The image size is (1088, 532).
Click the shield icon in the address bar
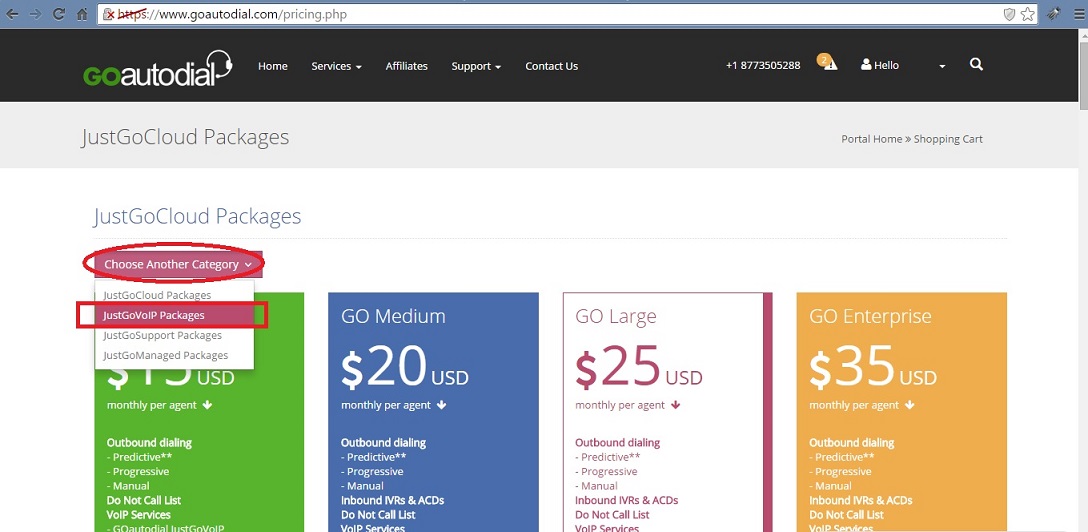1010,14
